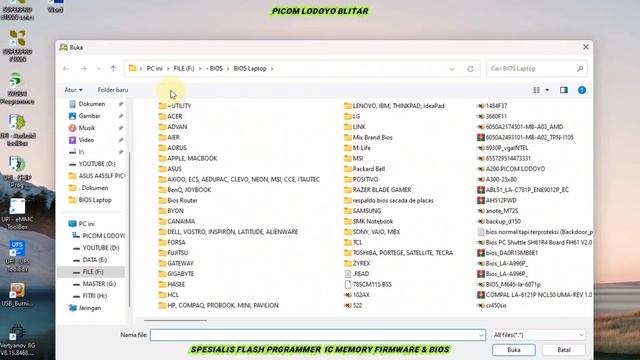Open Musik in quick access
The image size is (640, 360).
(87, 128)
